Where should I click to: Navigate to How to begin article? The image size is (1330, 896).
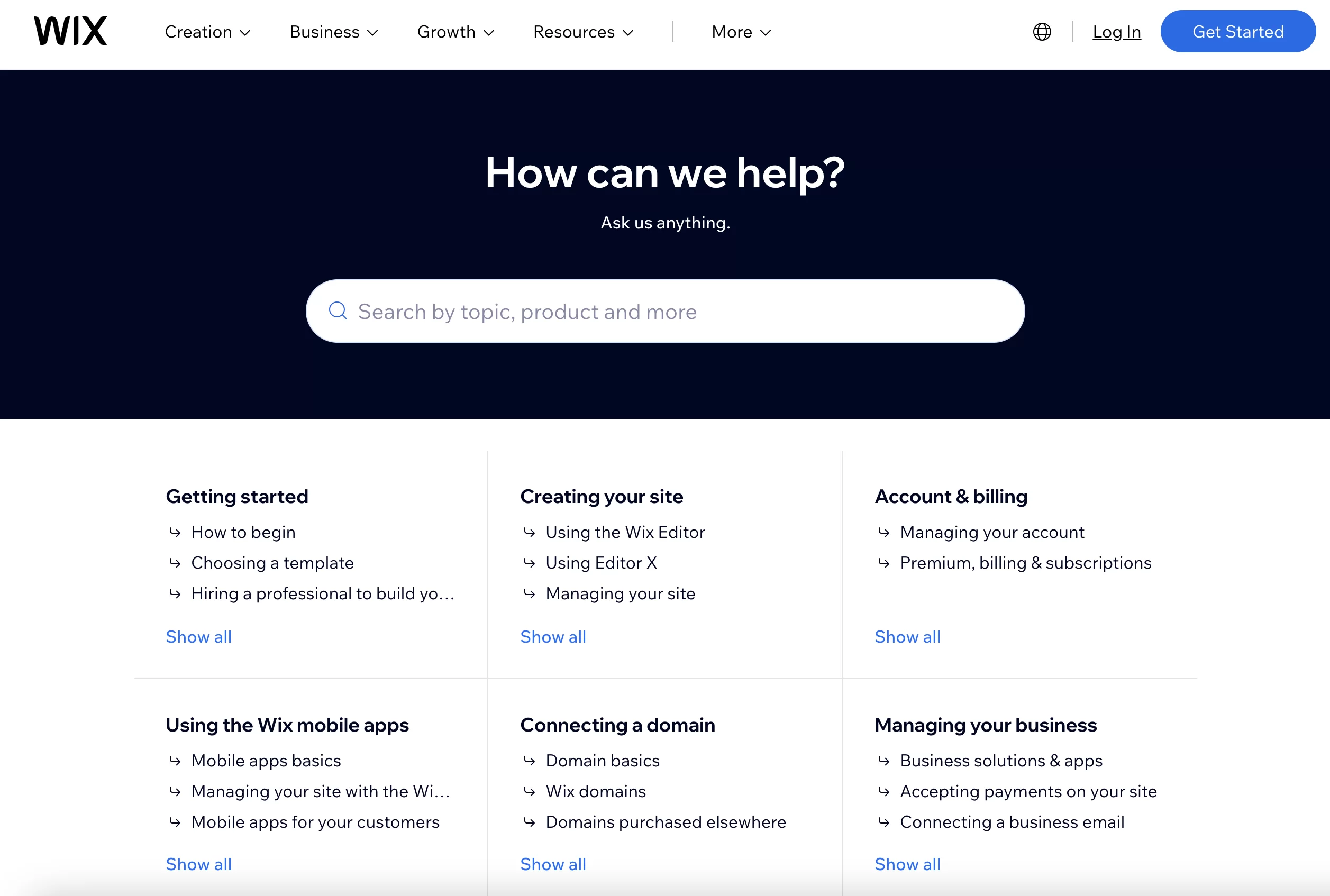(x=243, y=532)
